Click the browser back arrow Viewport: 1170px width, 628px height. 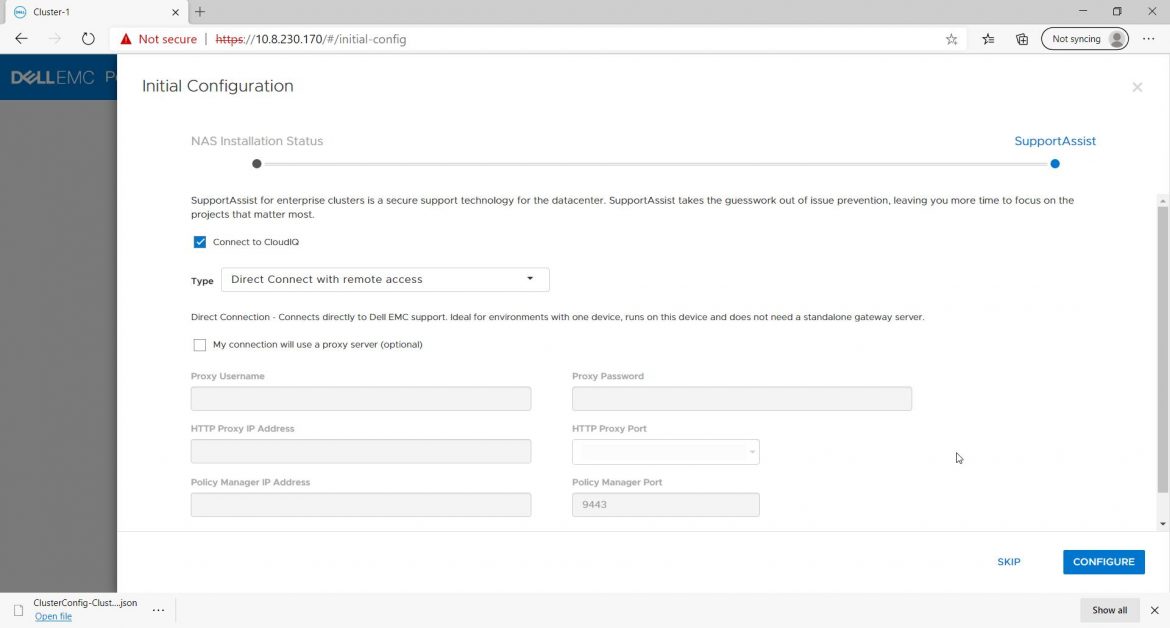pos(22,39)
